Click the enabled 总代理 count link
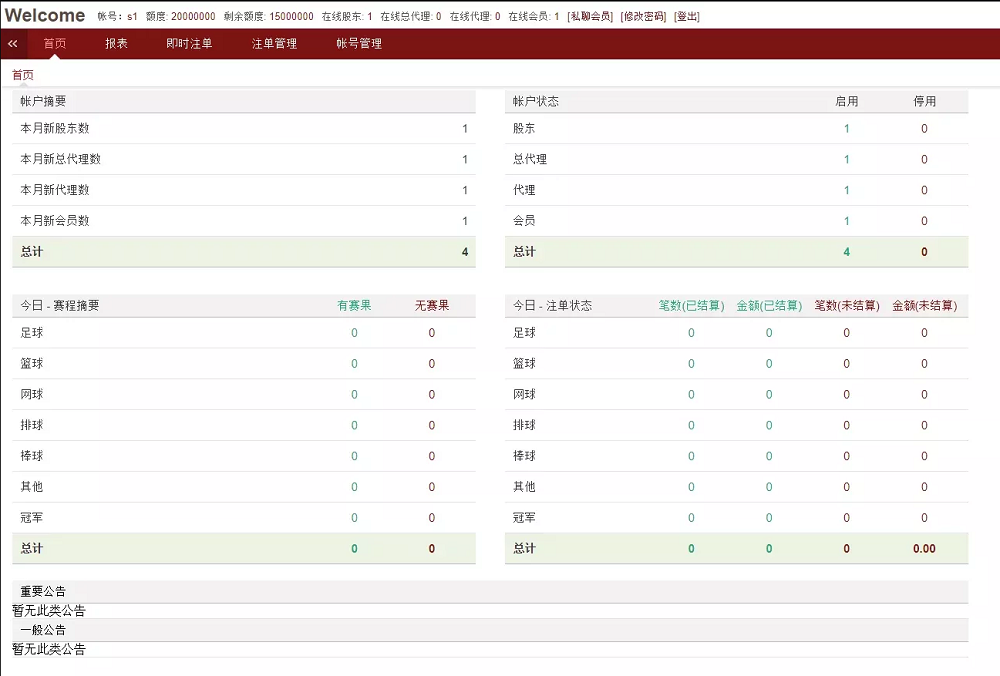 pos(846,160)
